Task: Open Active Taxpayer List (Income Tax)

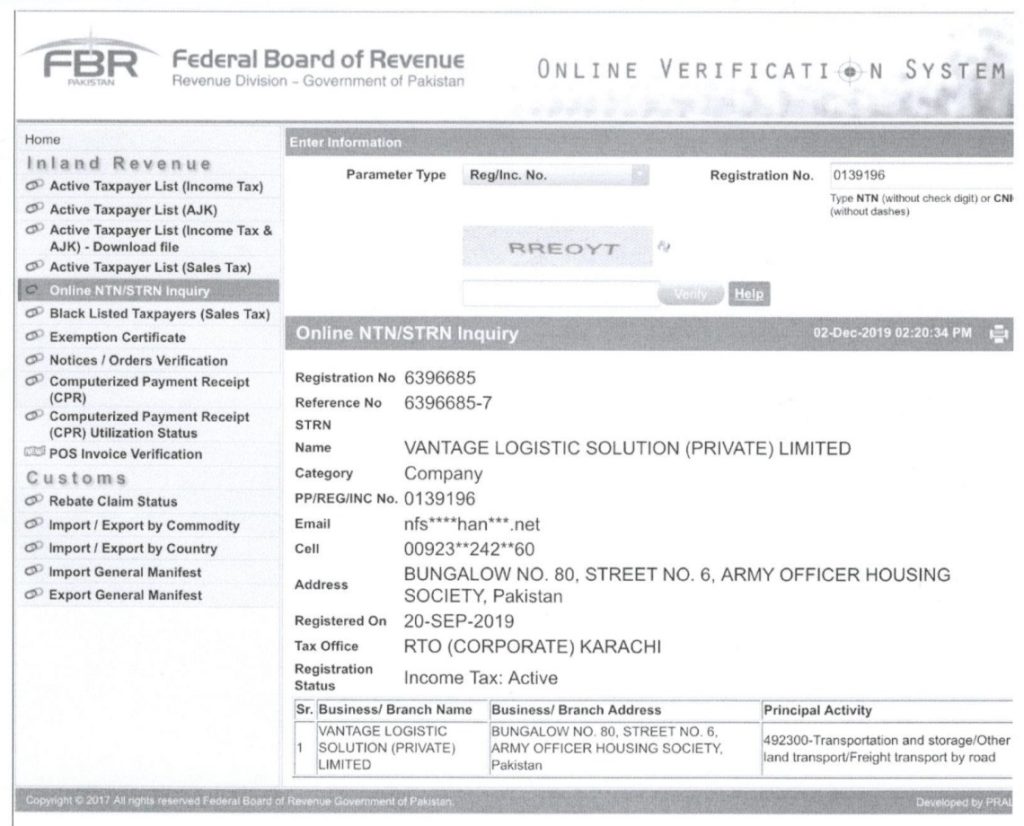Action: click(156, 186)
